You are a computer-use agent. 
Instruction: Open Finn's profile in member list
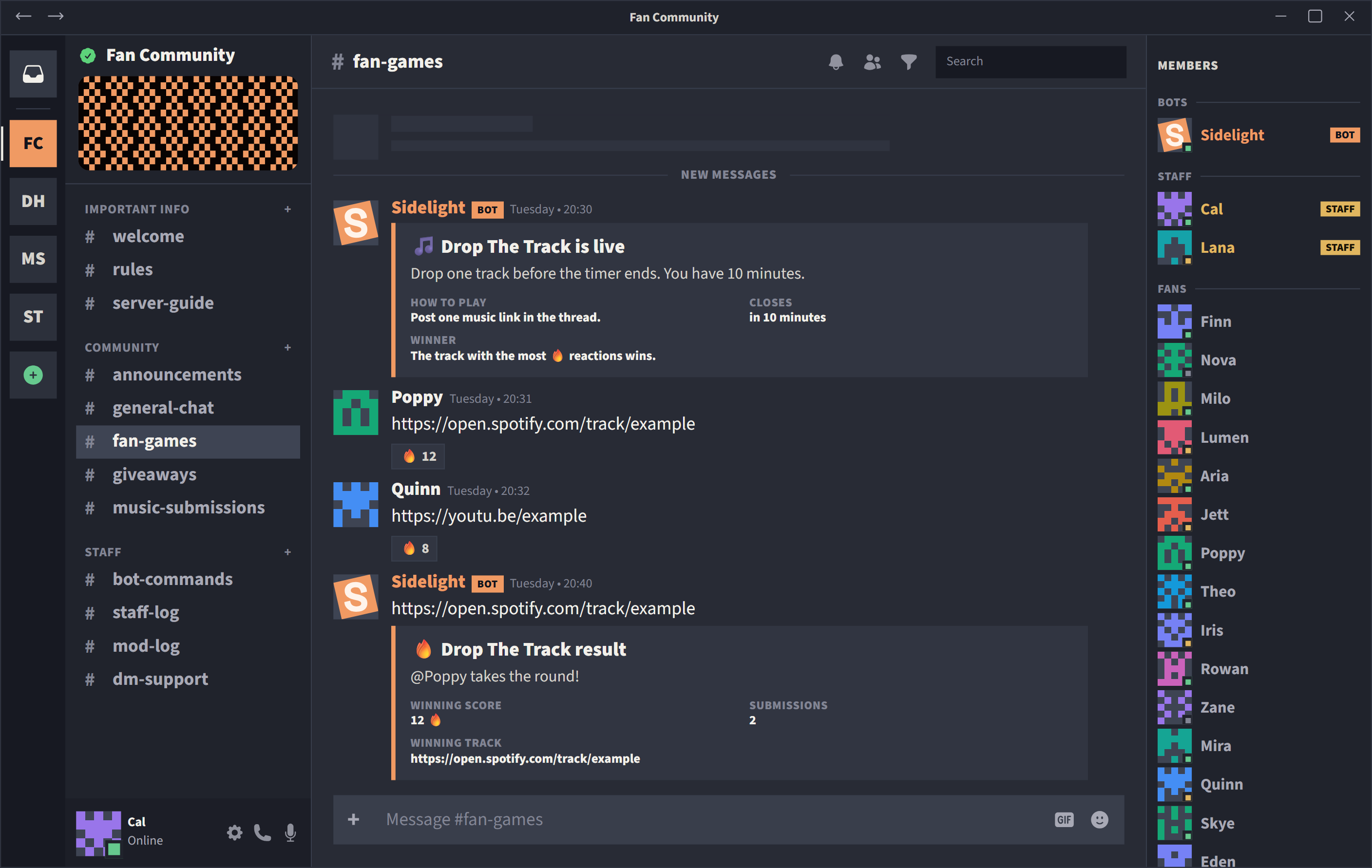(x=1258, y=322)
